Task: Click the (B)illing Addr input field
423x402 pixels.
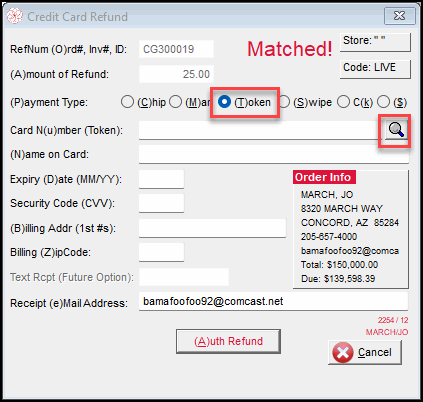Action: point(212,228)
